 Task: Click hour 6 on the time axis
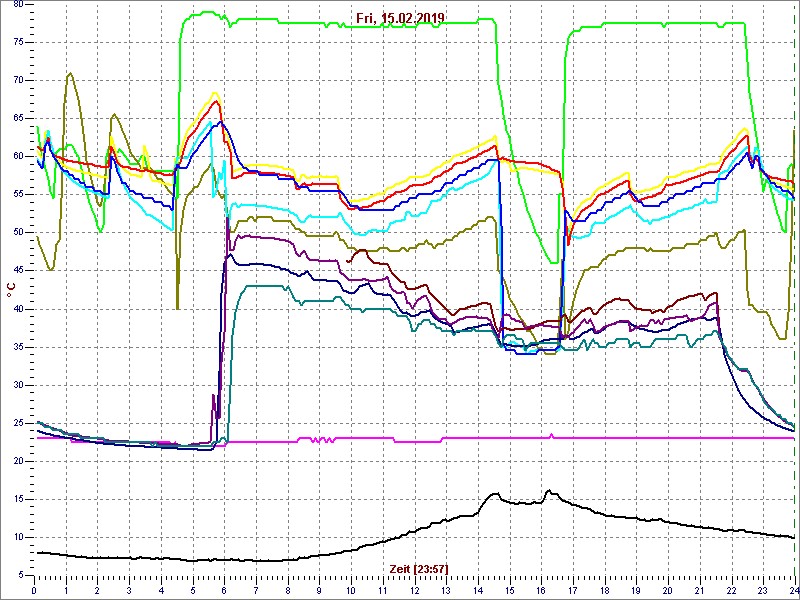[x=224, y=588]
